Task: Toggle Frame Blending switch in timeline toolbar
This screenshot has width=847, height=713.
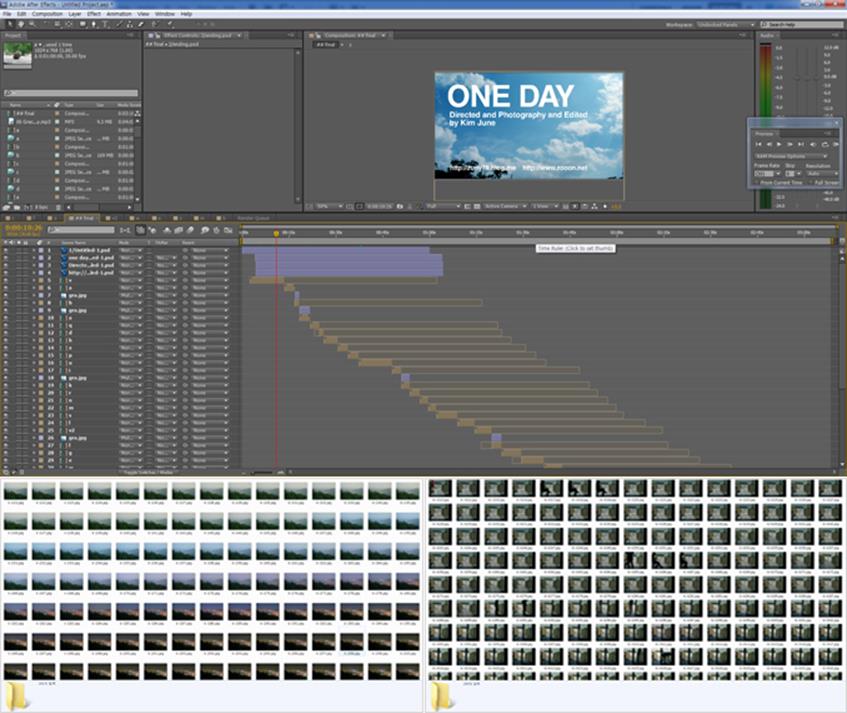Action: pos(179,231)
